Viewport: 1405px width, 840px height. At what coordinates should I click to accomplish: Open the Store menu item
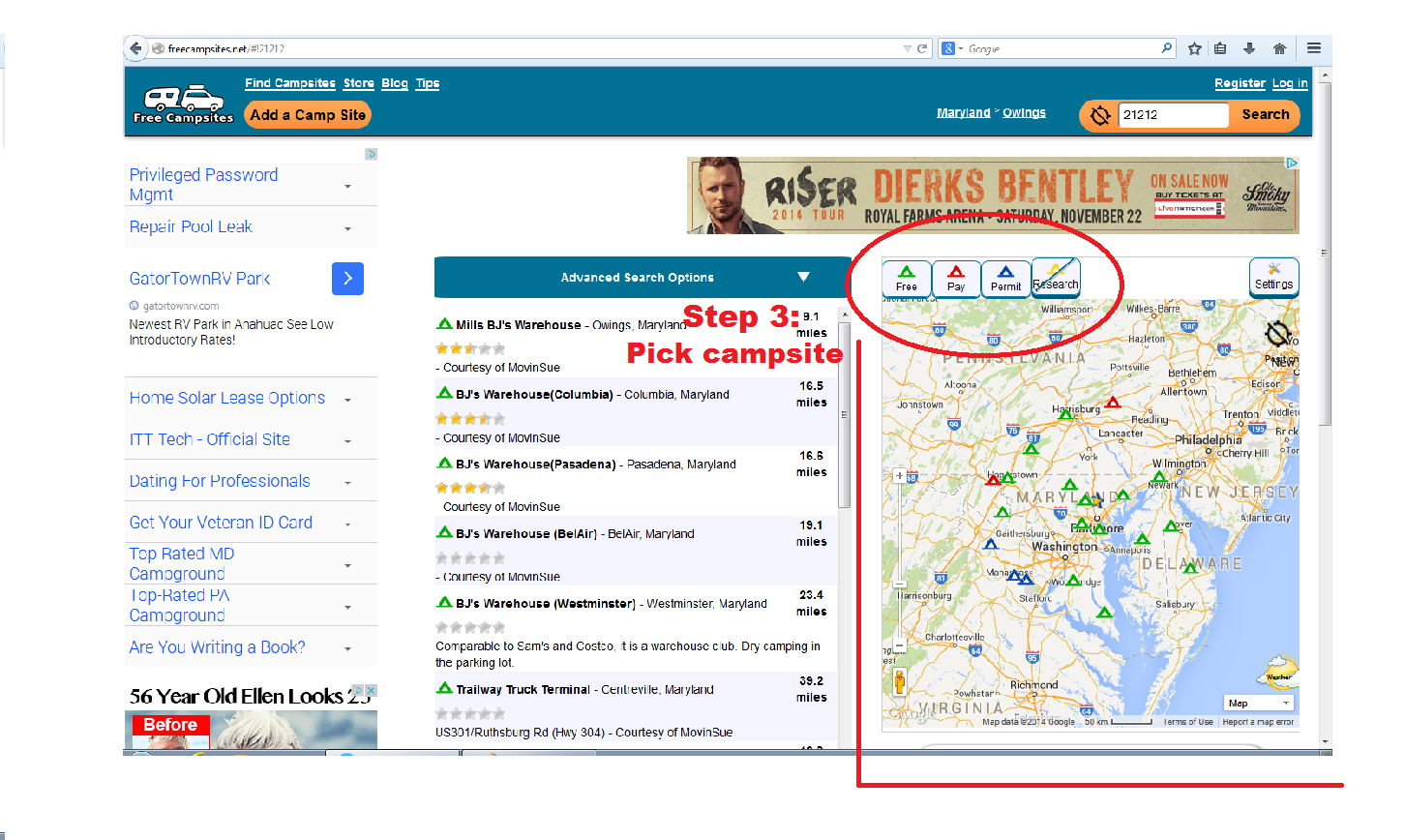coord(359,83)
